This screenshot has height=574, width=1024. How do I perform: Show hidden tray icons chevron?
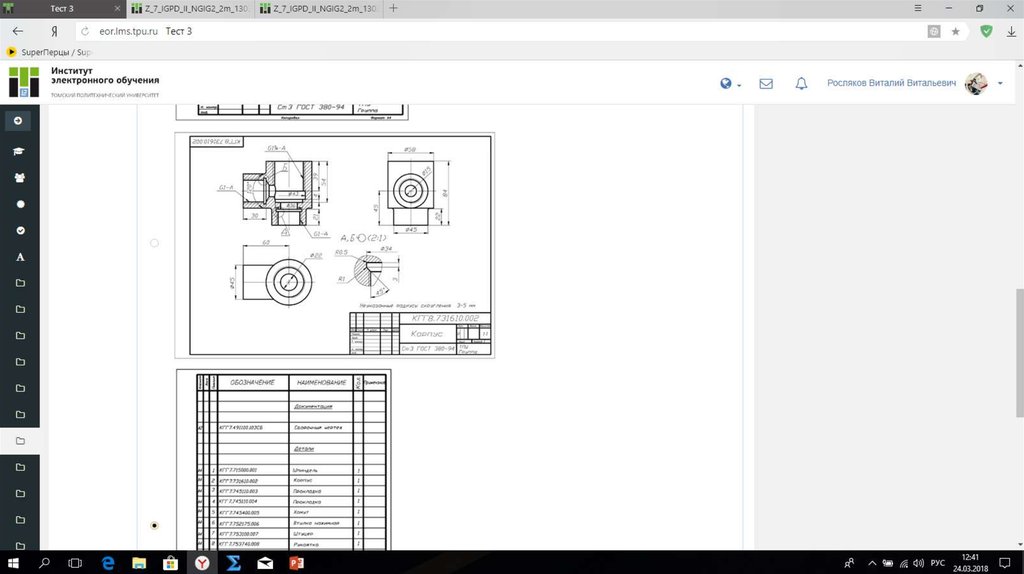click(872, 563)
